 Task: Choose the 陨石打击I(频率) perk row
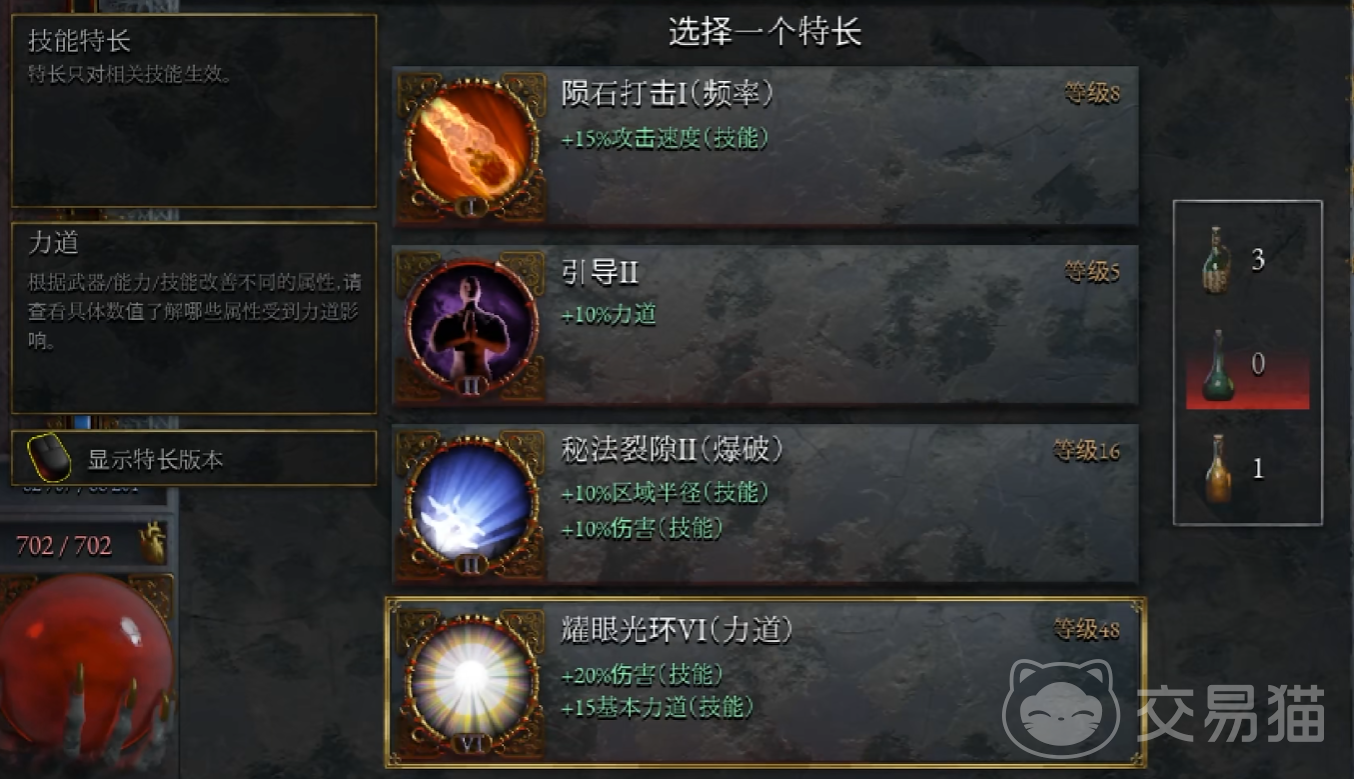pyautogui.click(x=765, y=147)
